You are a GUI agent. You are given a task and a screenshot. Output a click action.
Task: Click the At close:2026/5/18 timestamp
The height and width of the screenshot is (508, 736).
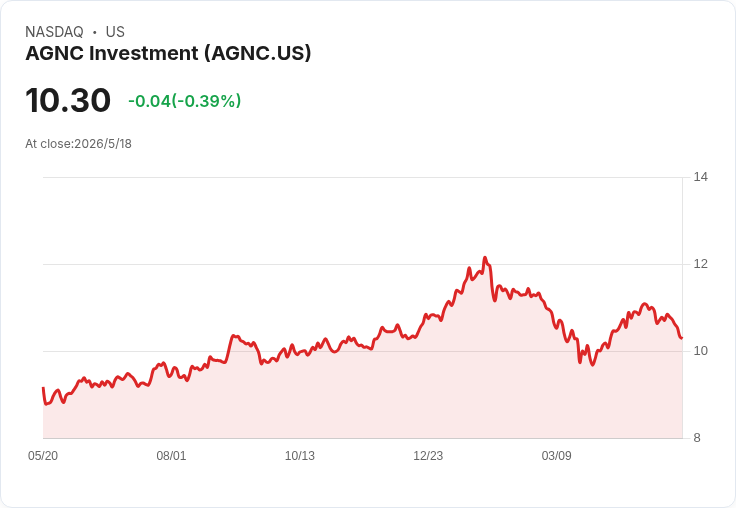click(x=78, y=144)
